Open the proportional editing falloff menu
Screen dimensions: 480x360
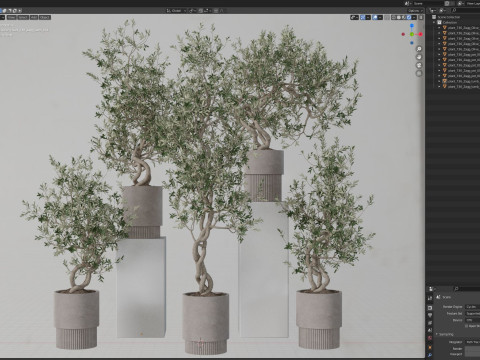coord(222,11)
